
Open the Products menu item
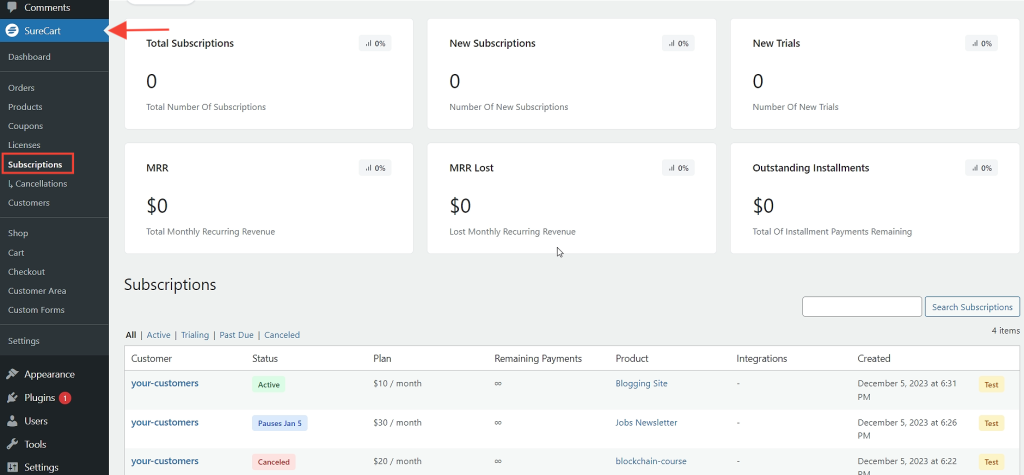click(x=25, y=107)
